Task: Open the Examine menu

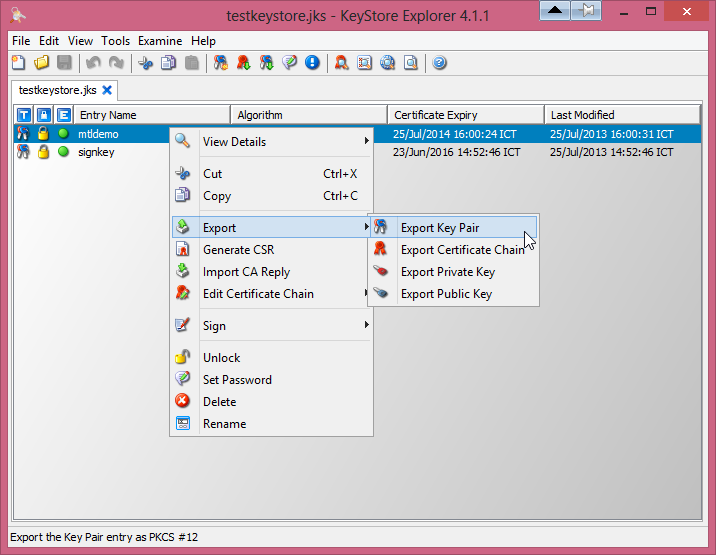Action: 160,41
